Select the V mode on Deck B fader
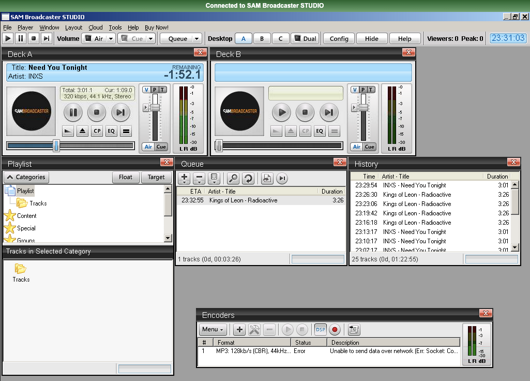The height and width of the screenshot is (381, 530). click(x=354, y=90)
